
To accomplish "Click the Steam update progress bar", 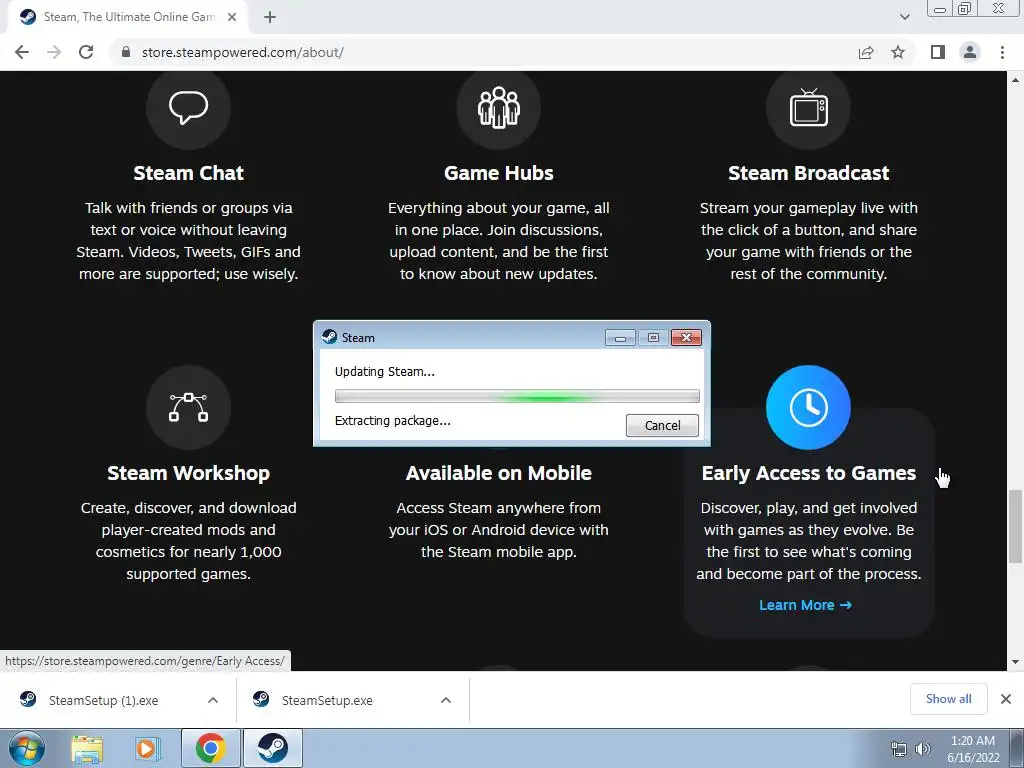I will (x=517, y=396).
